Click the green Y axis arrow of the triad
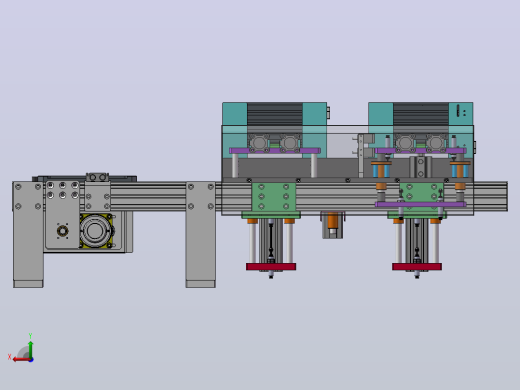Image resolution: width=520 pixels, height=390 pixels. coord(31,349)
